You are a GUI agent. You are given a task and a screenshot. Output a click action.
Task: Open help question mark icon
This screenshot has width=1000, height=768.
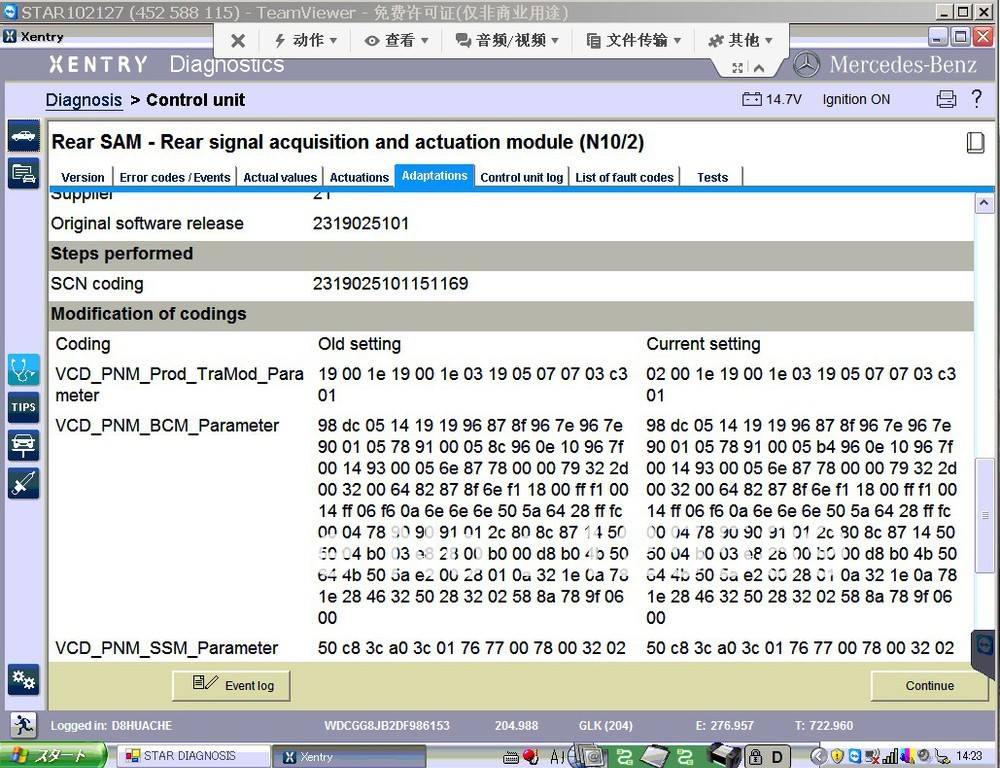(x=976, y=99)
